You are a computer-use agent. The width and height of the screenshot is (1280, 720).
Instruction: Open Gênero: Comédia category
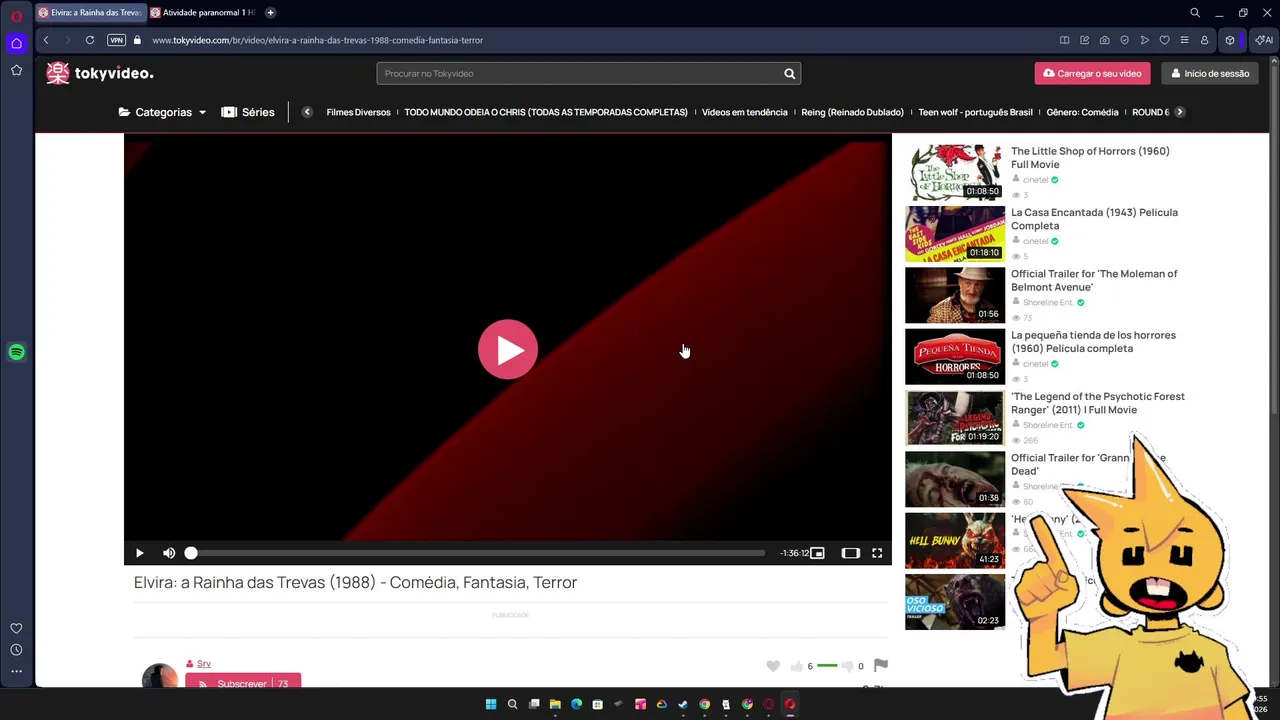tap(1082, 112)
